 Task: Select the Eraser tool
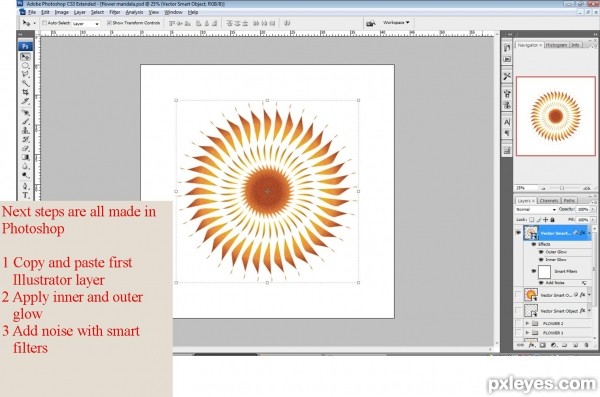pyautogui.click(x=25, y=148)
